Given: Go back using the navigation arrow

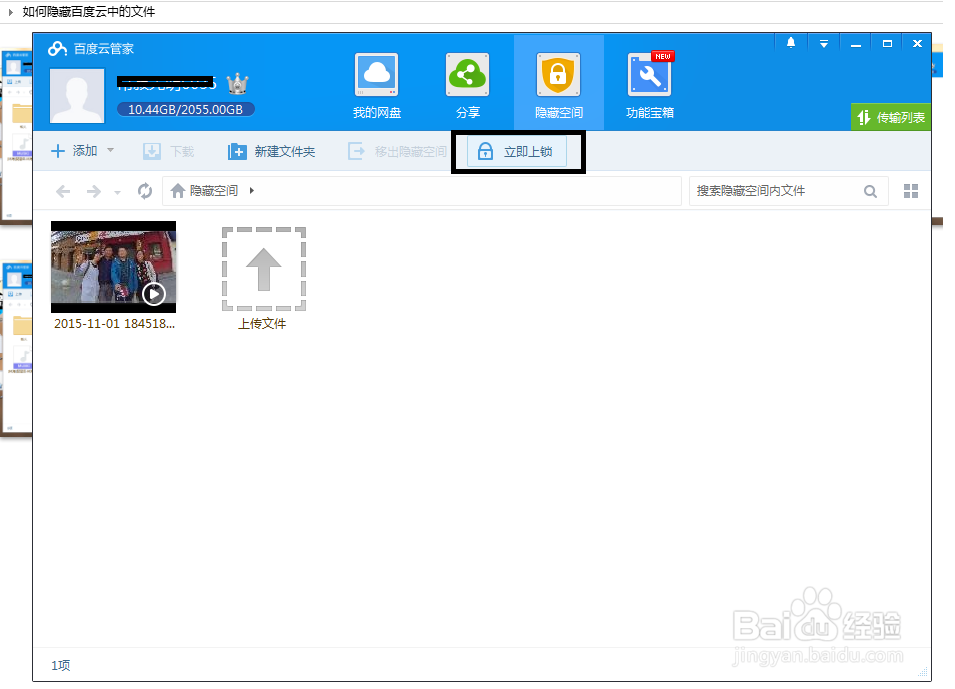Looking at the screenshot, I should click(x=62, y=191).
